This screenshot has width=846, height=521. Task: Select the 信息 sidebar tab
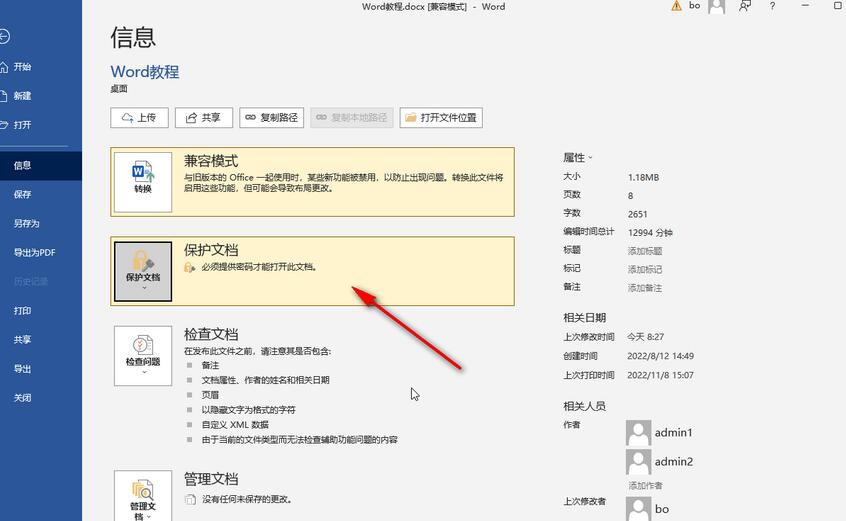click(x=41, y=166)
